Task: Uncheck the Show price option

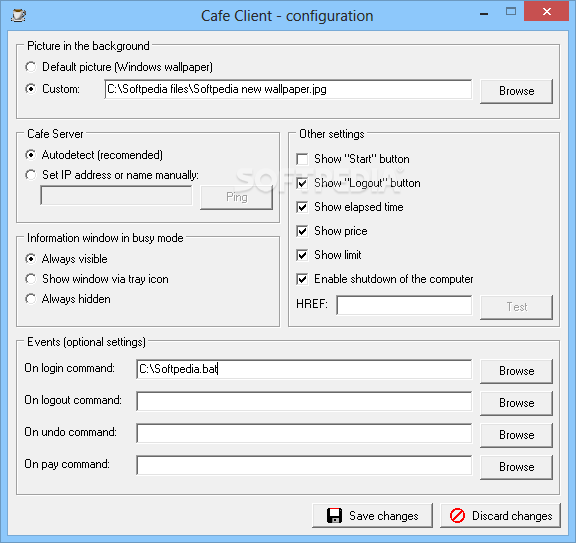Action: tap(302, 231)
